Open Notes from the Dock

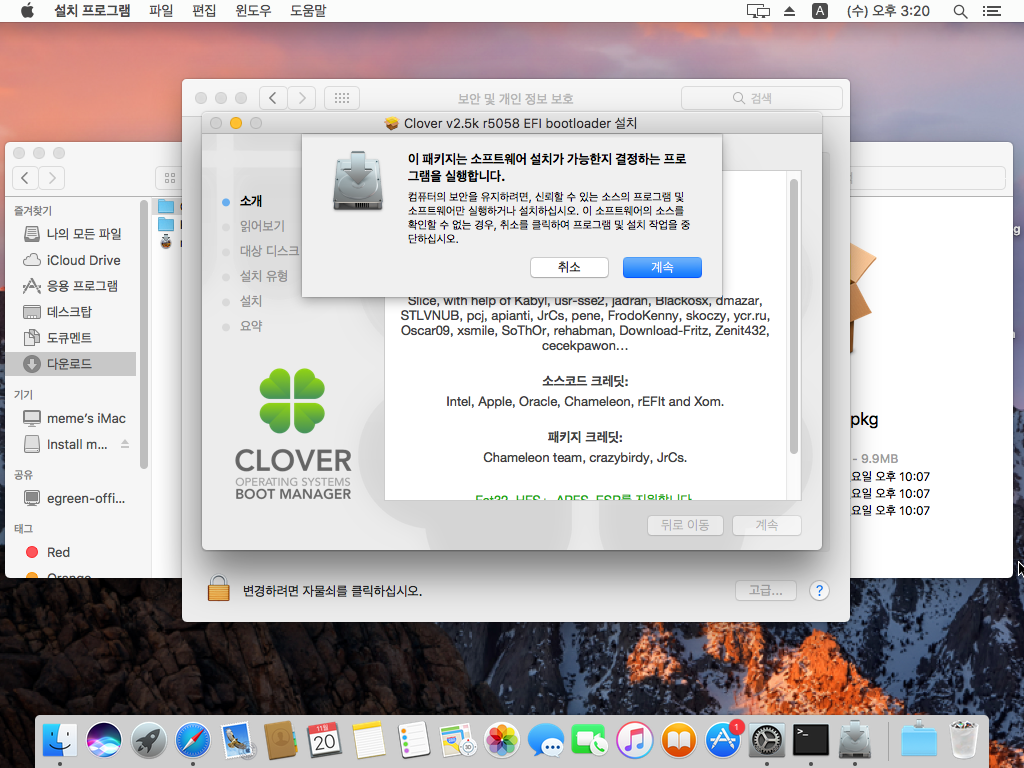[x=369, y=741]
